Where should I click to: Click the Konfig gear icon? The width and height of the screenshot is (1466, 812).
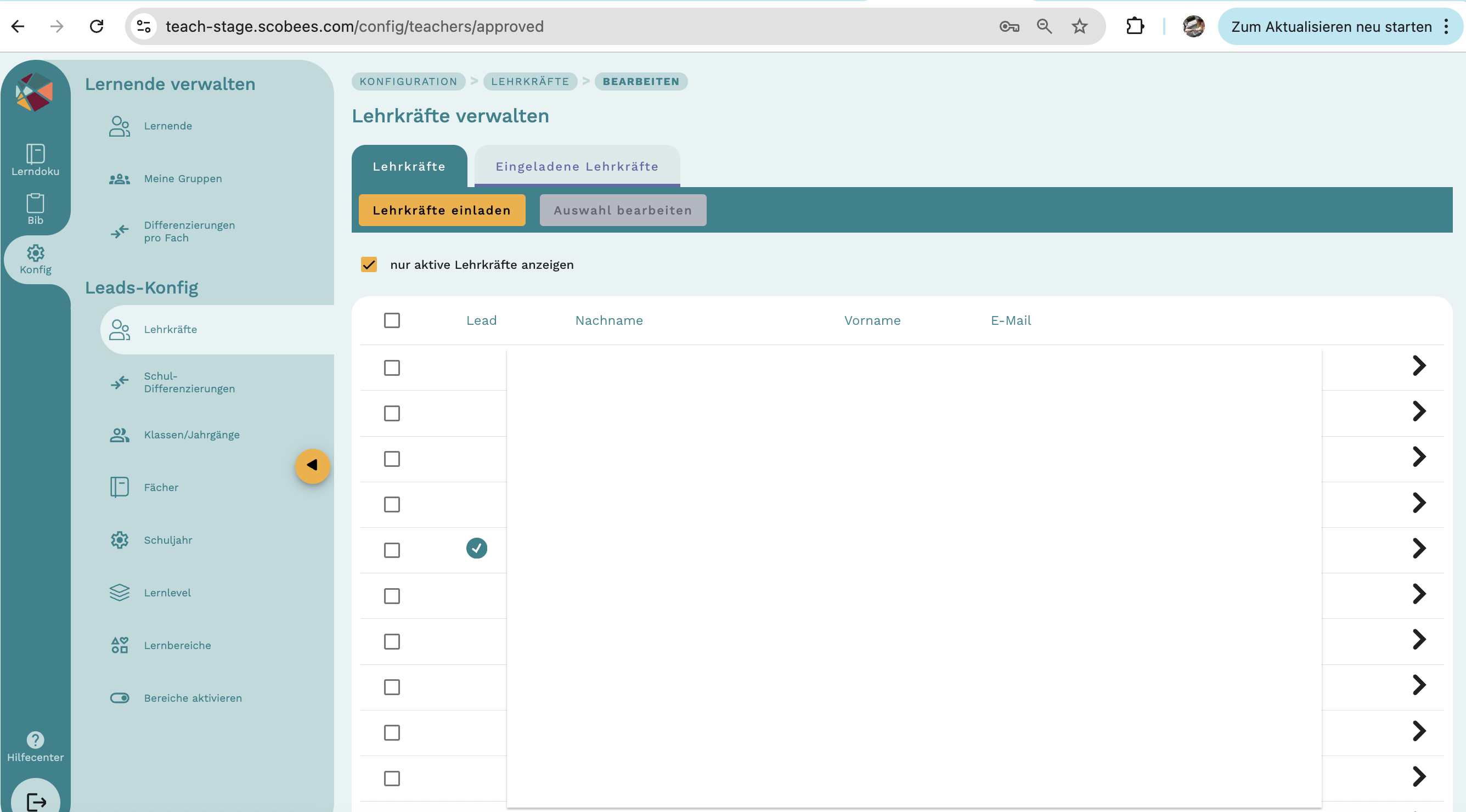click(x=35, y=253)
